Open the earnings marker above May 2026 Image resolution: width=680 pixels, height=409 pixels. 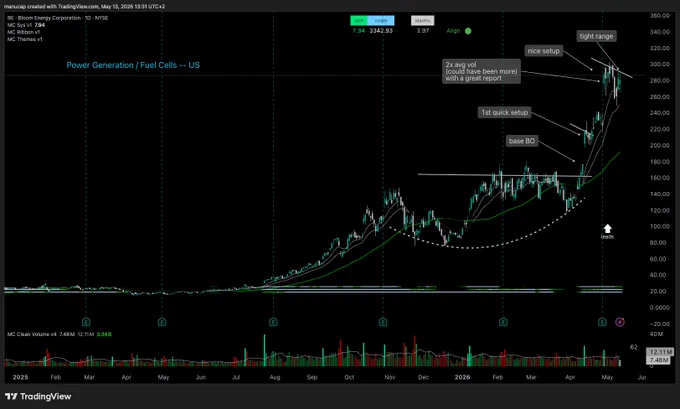pyautogui.click(x=602, y=322)
